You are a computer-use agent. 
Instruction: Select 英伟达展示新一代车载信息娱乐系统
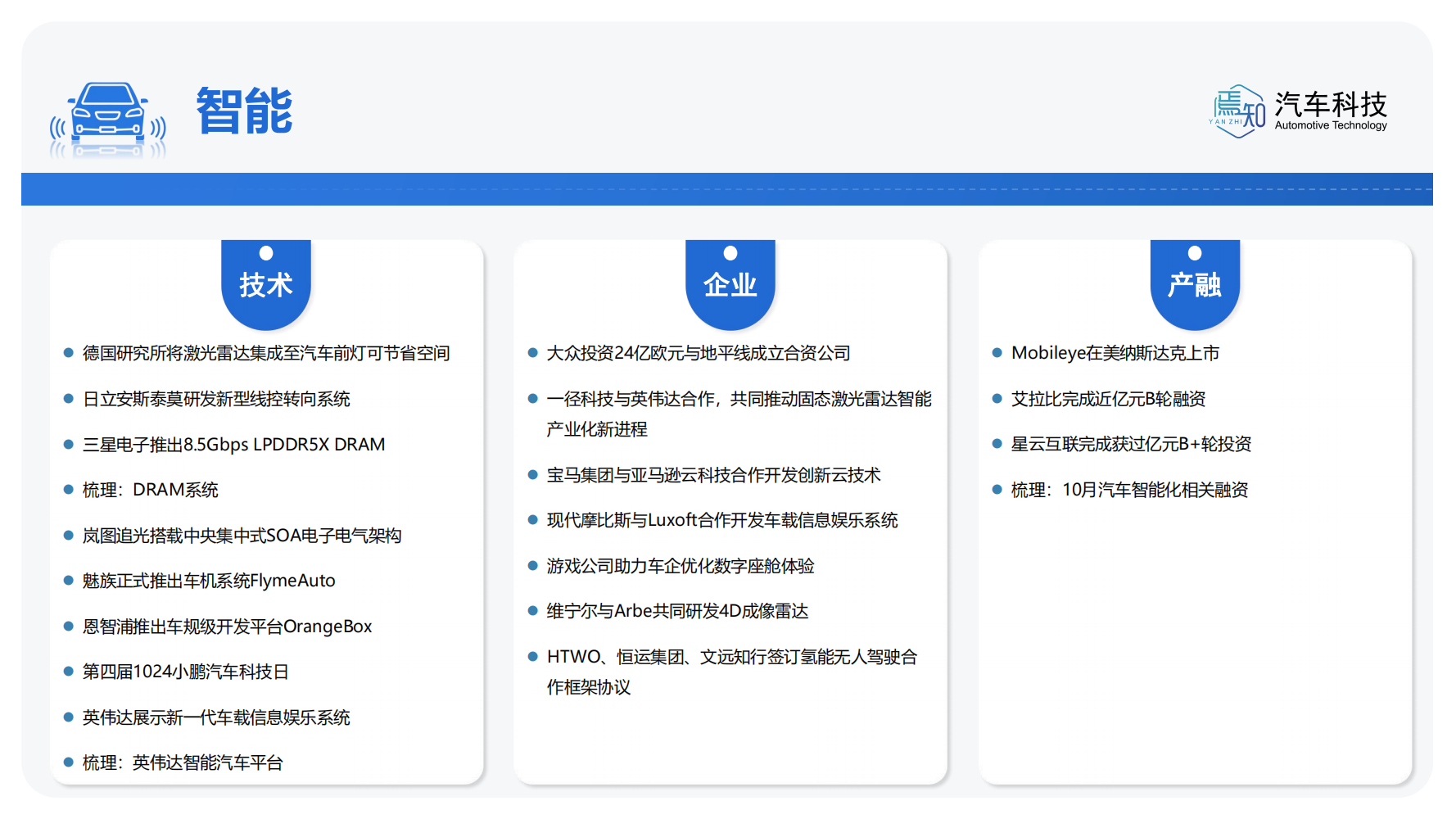[216, 717]
